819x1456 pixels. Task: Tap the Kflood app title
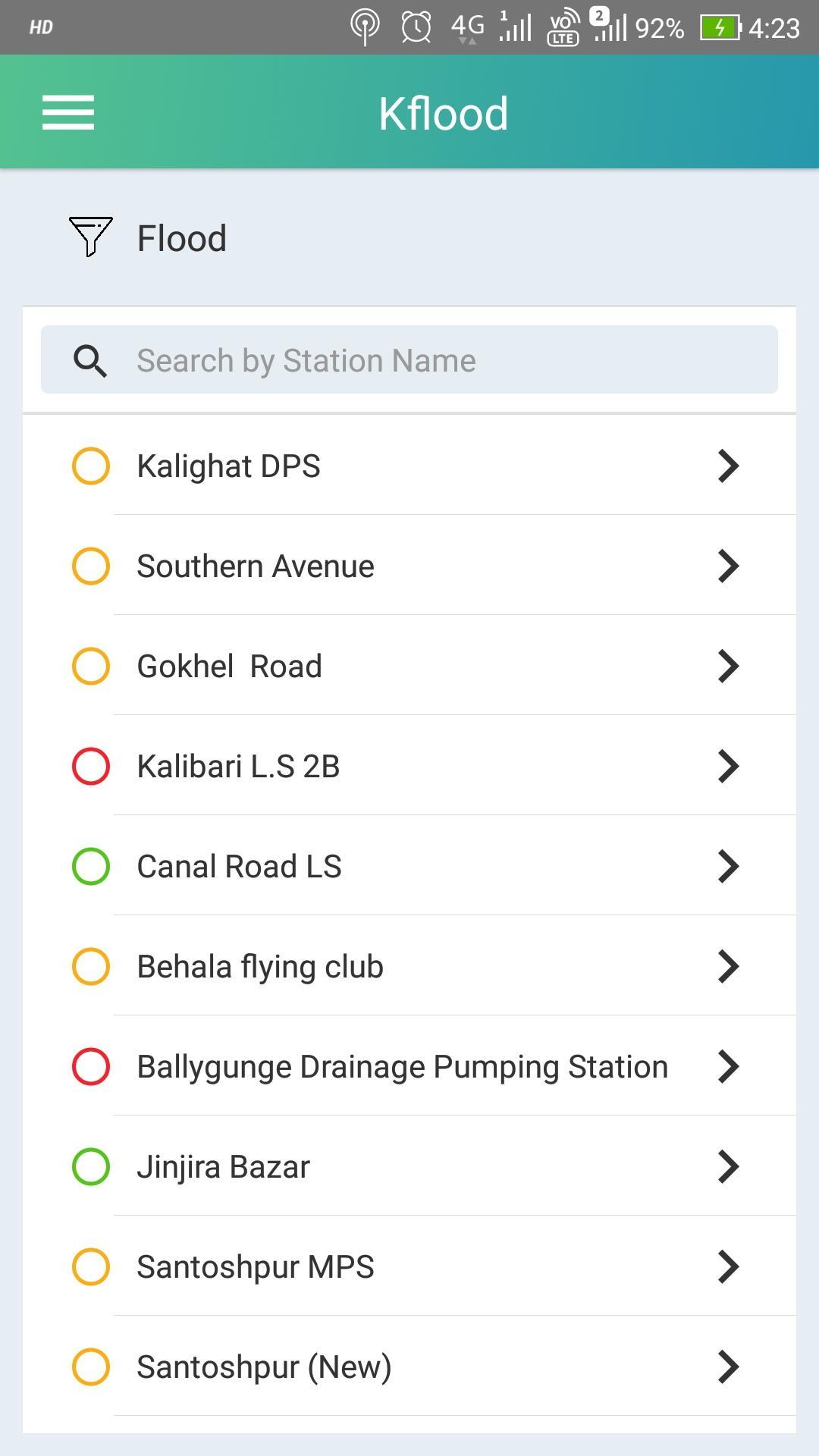[x=444, y=114]
